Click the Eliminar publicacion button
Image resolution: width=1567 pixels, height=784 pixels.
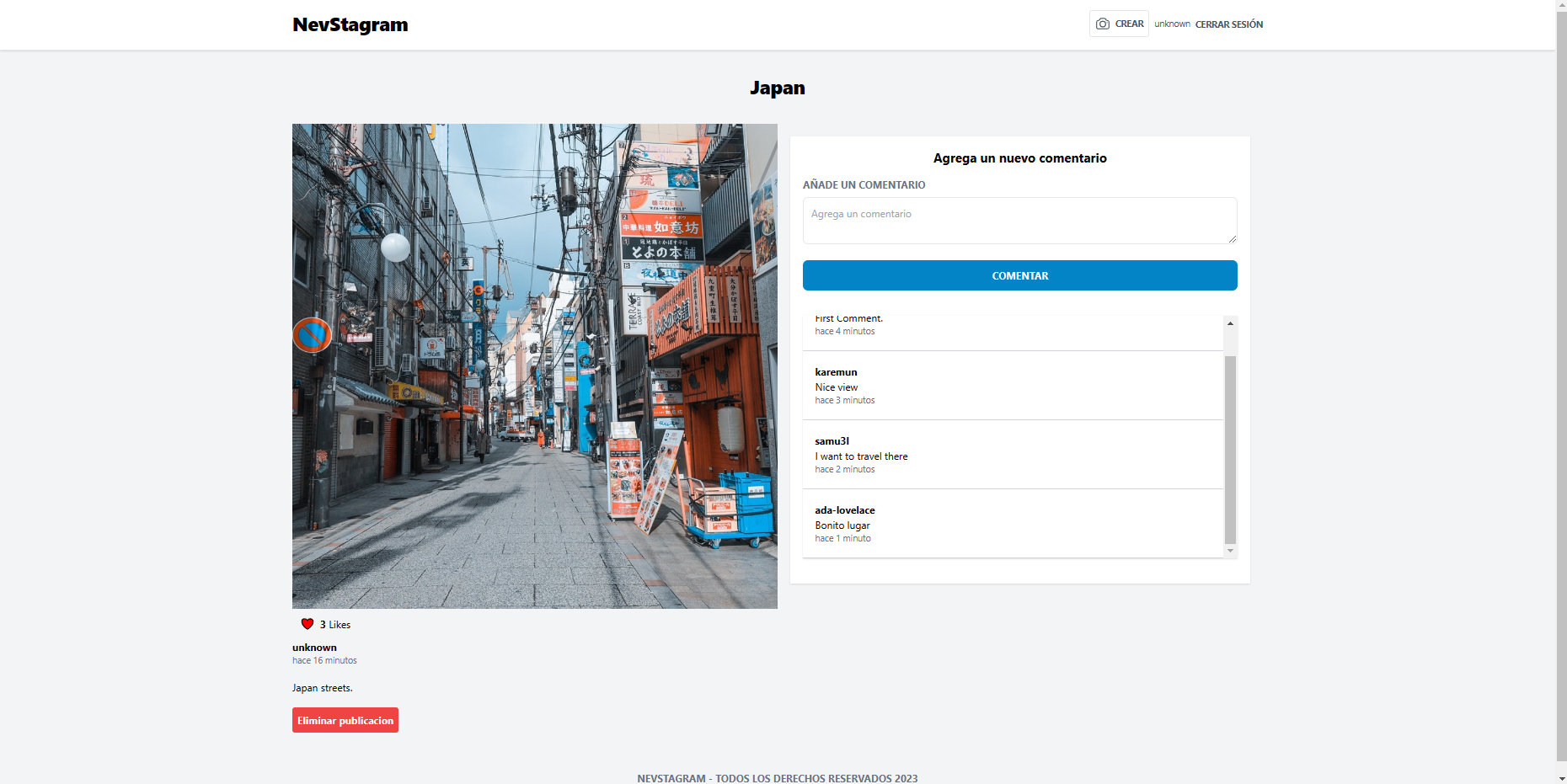(x=345, y=720)
